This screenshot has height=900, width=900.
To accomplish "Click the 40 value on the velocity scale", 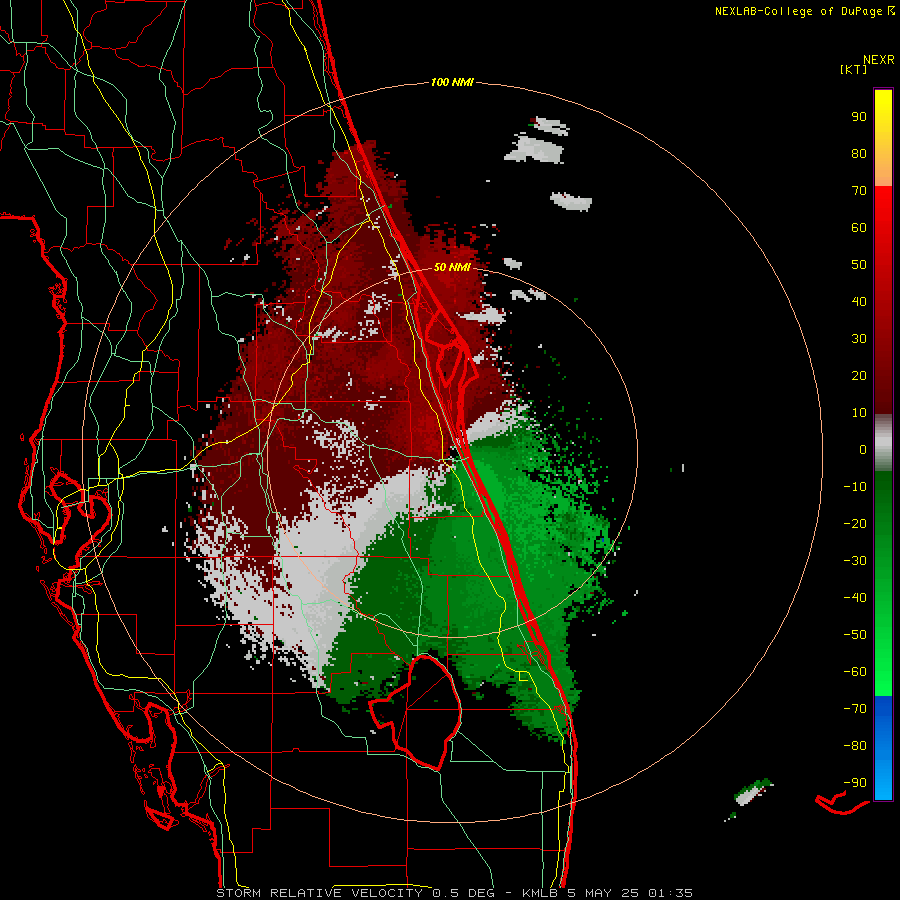I will pos(859,302).
